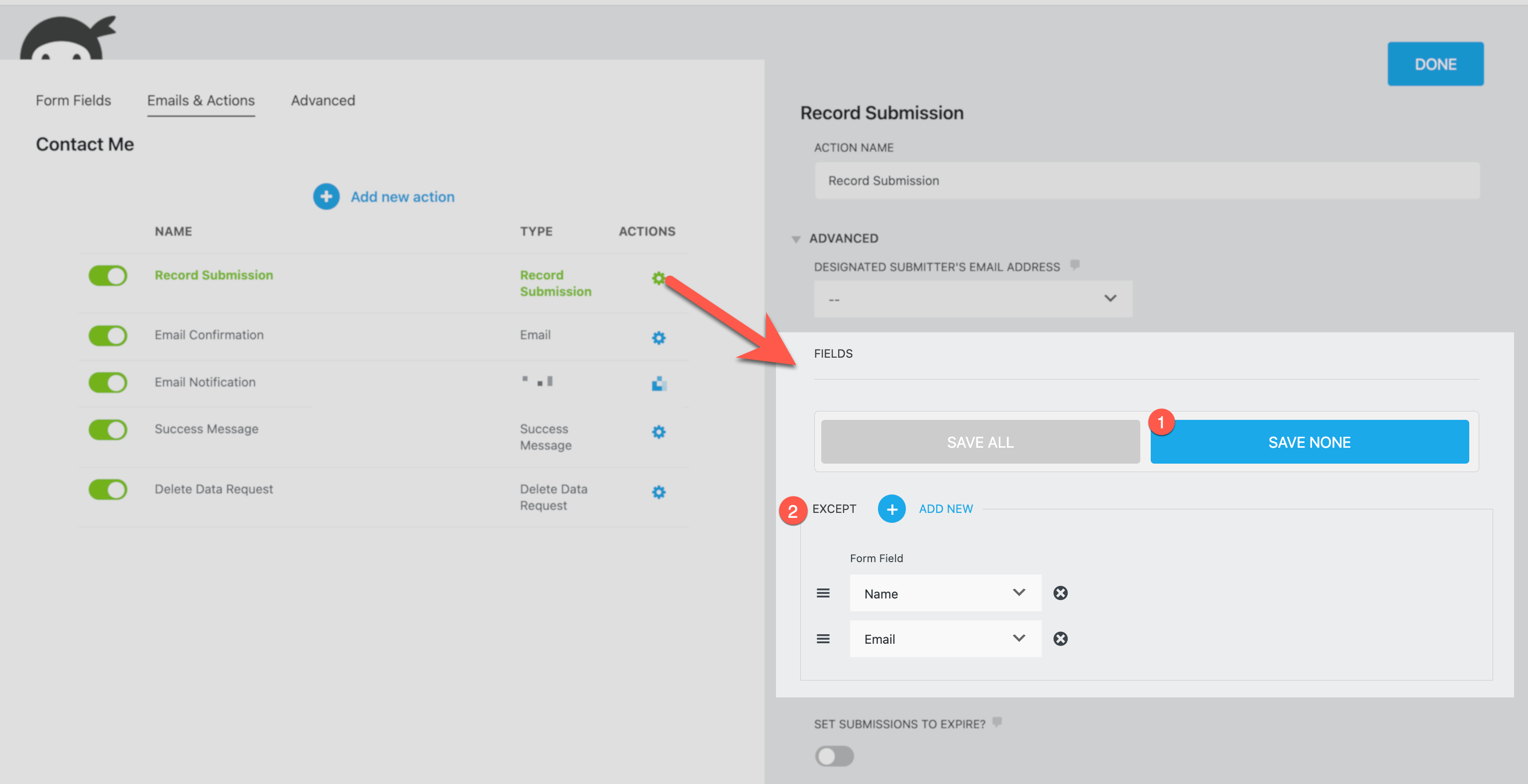Collapse the Advanced section triangle
The width and height of the screenshot is (1528, 784).
795,239
